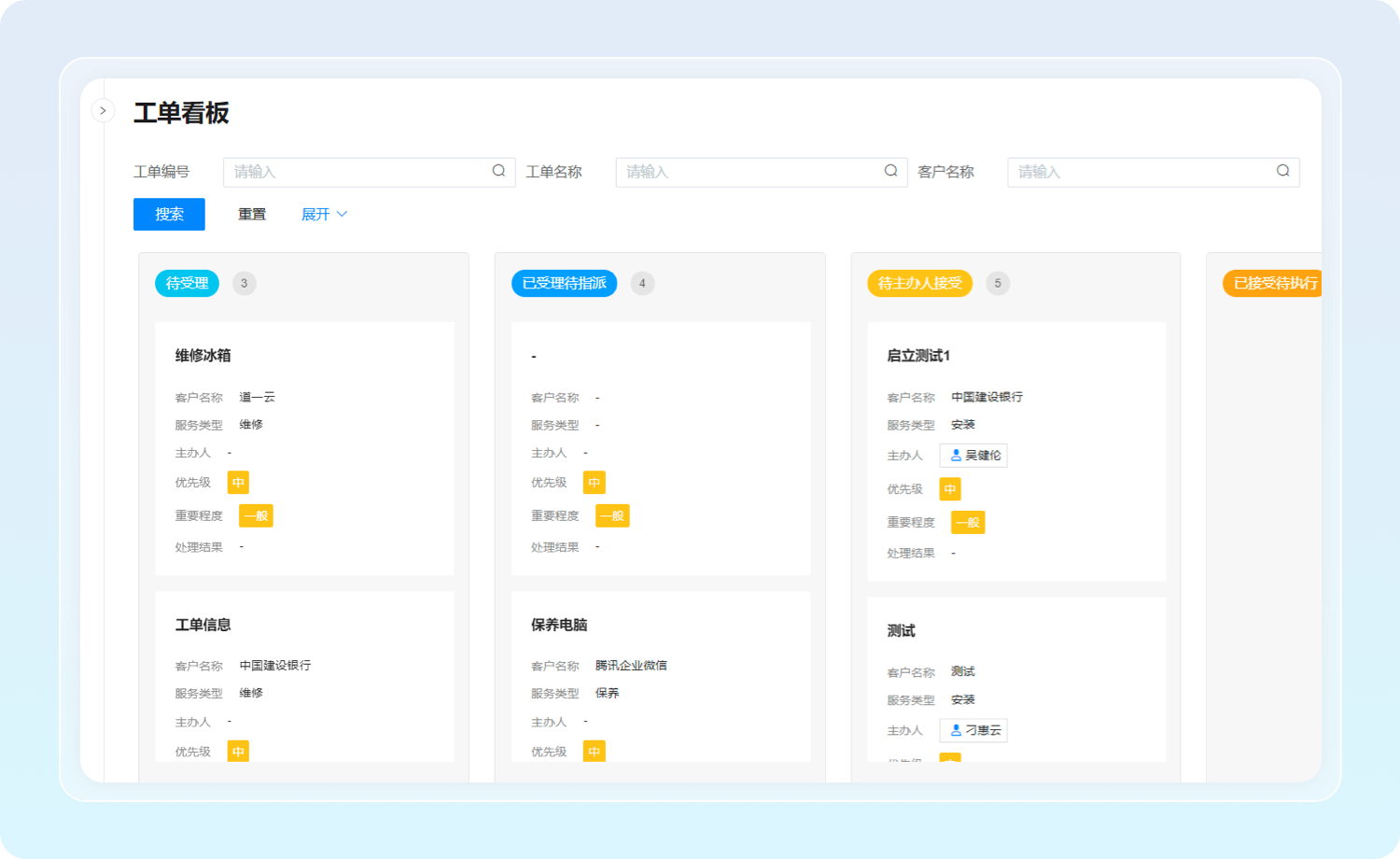Focus the 客户名称 input field
The height and width of the screenshot is (859, 1400).
tap(1139, 172)
